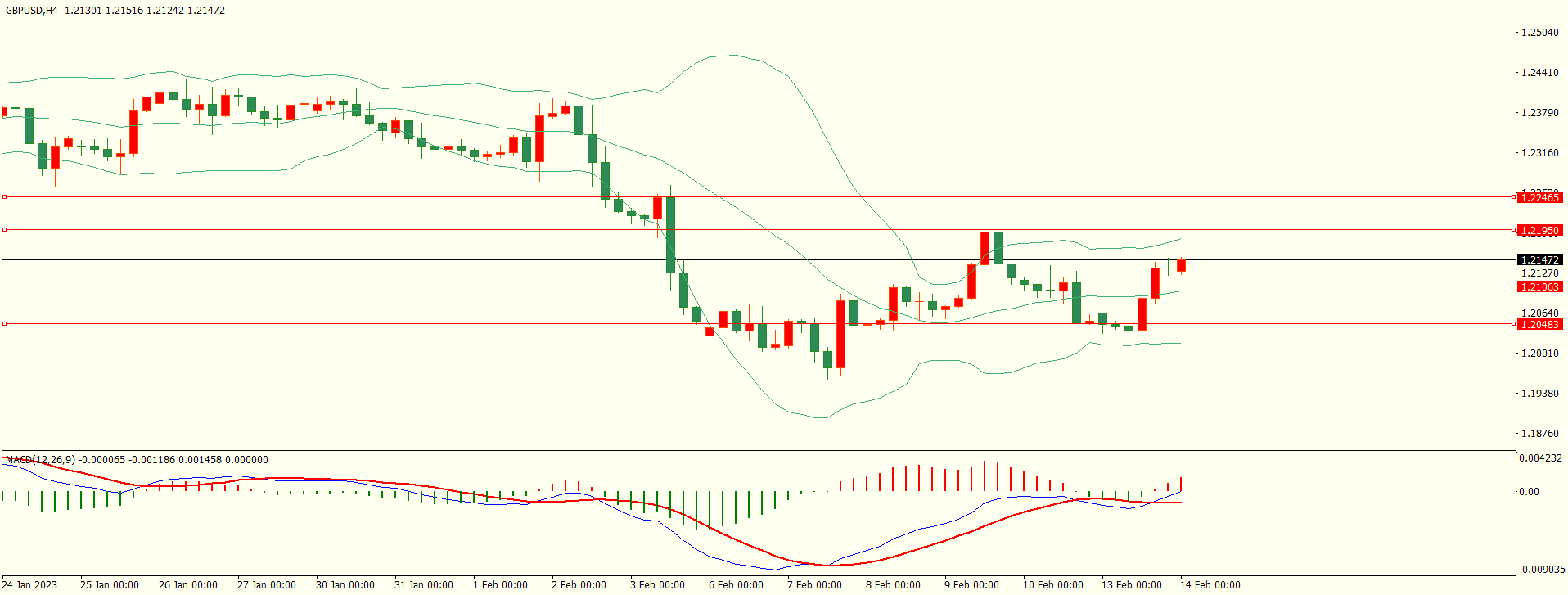Click the current price label 1.21472
Viewport: 1568px width, 595px height.
pos(1539,260)
